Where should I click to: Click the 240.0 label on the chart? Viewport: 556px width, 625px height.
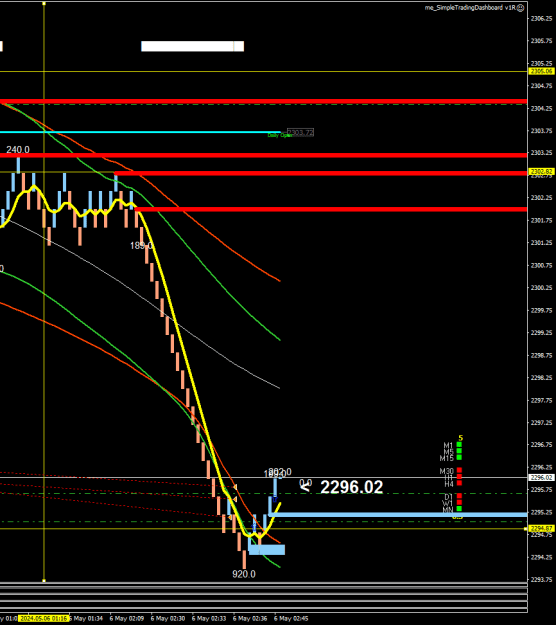coord(18,149)
